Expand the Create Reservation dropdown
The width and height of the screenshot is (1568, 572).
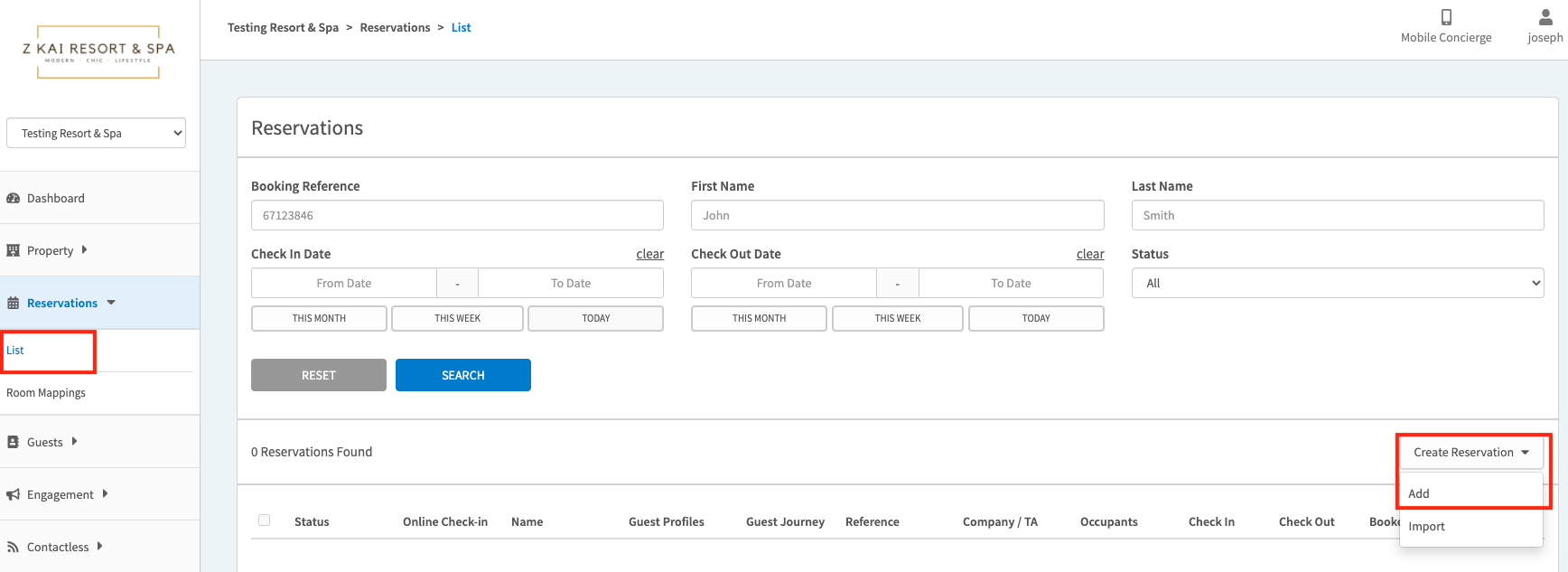click(x=1470, y=452)
